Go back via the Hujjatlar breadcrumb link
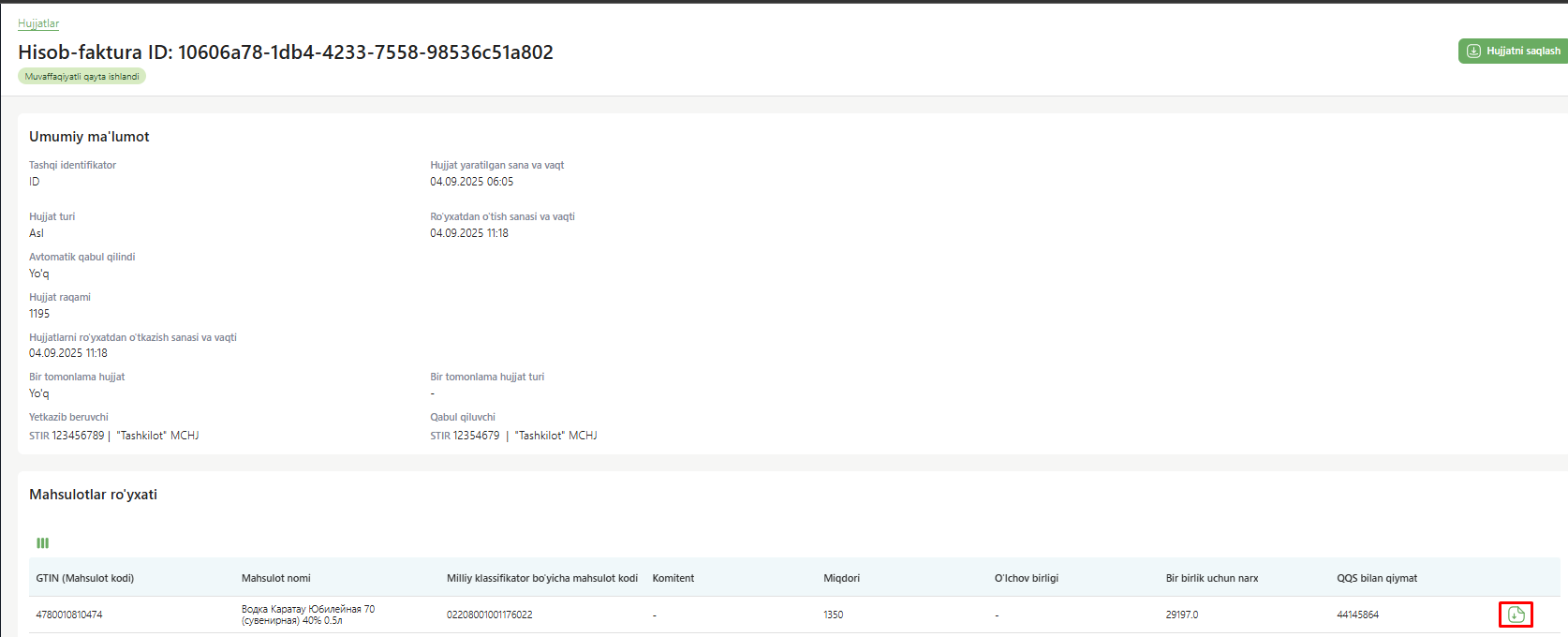The image size is (1568, 637). [x=38, y=23]
